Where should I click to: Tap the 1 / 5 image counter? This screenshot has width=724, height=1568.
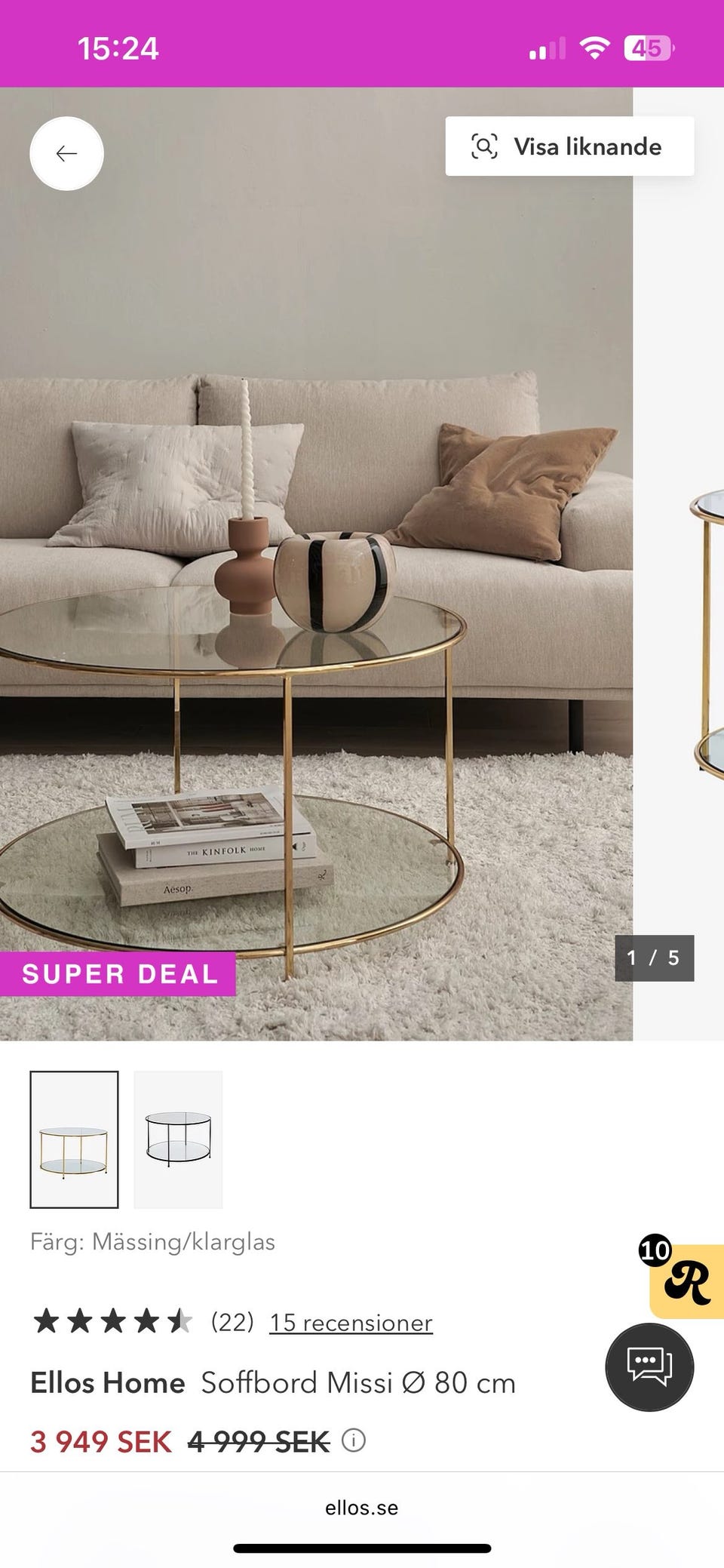coord(654,958)
